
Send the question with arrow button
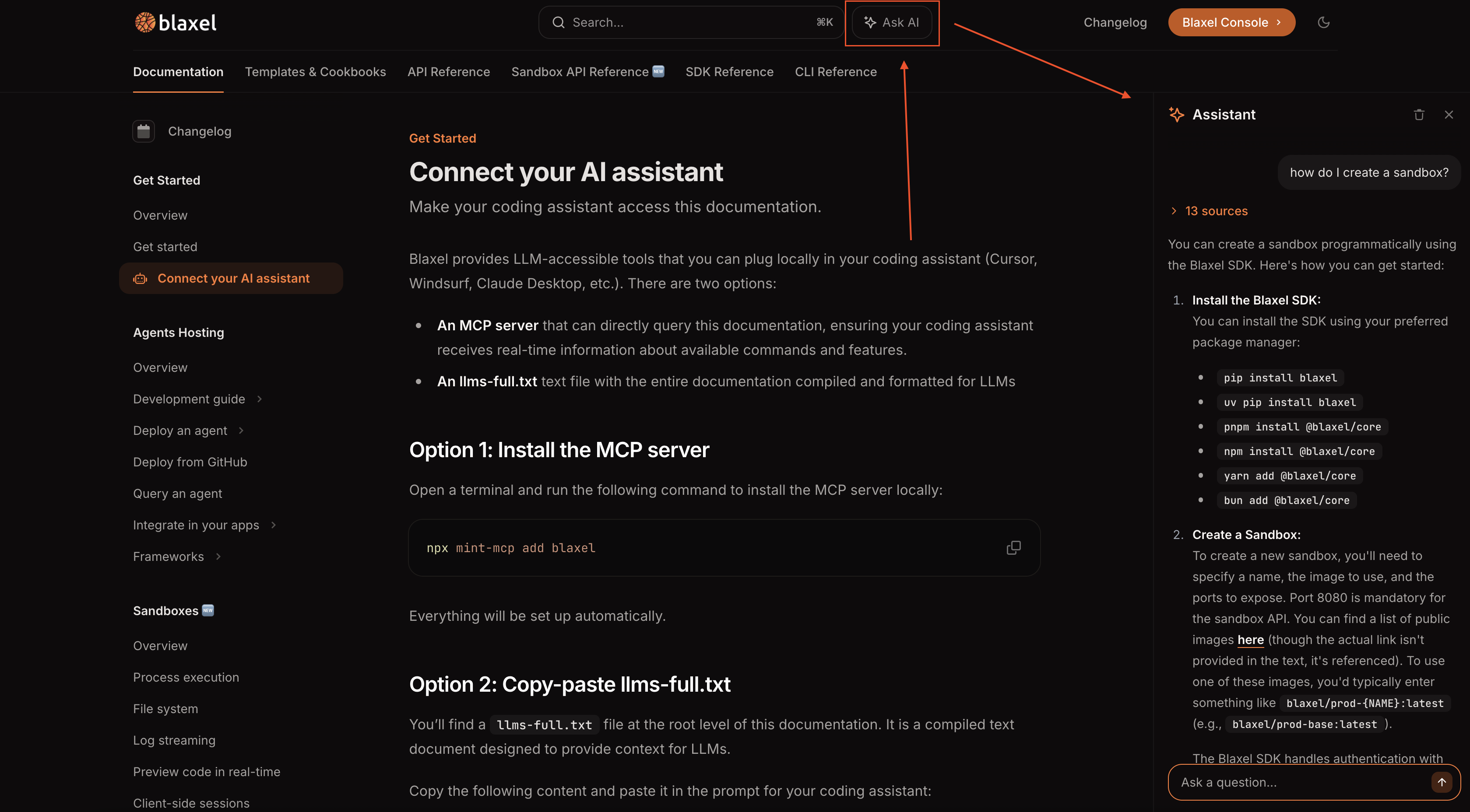[1442, 782]
